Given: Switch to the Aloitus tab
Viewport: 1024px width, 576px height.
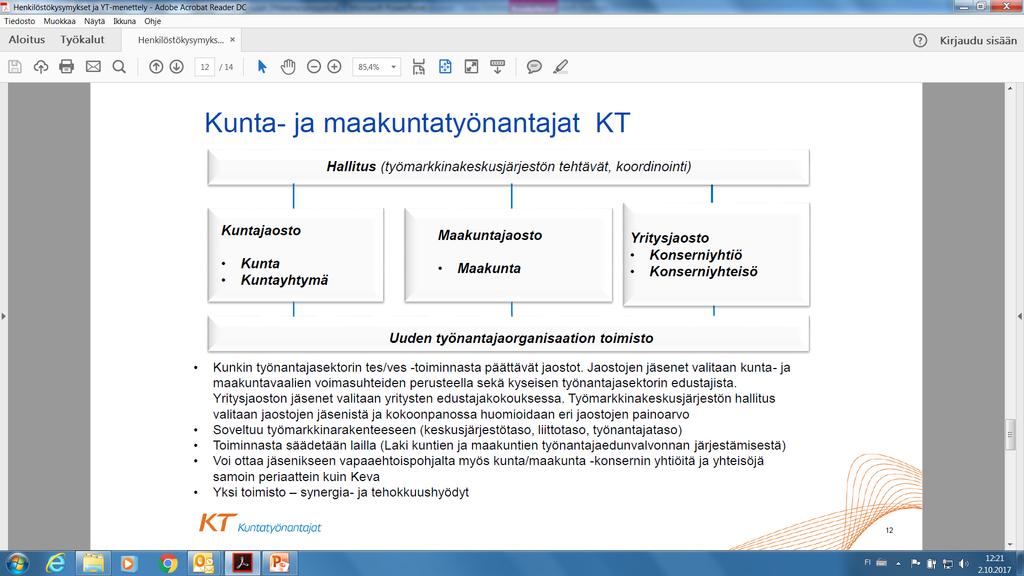Looking at the screenshot, I should pyautogui.click(x=27, y=40).
